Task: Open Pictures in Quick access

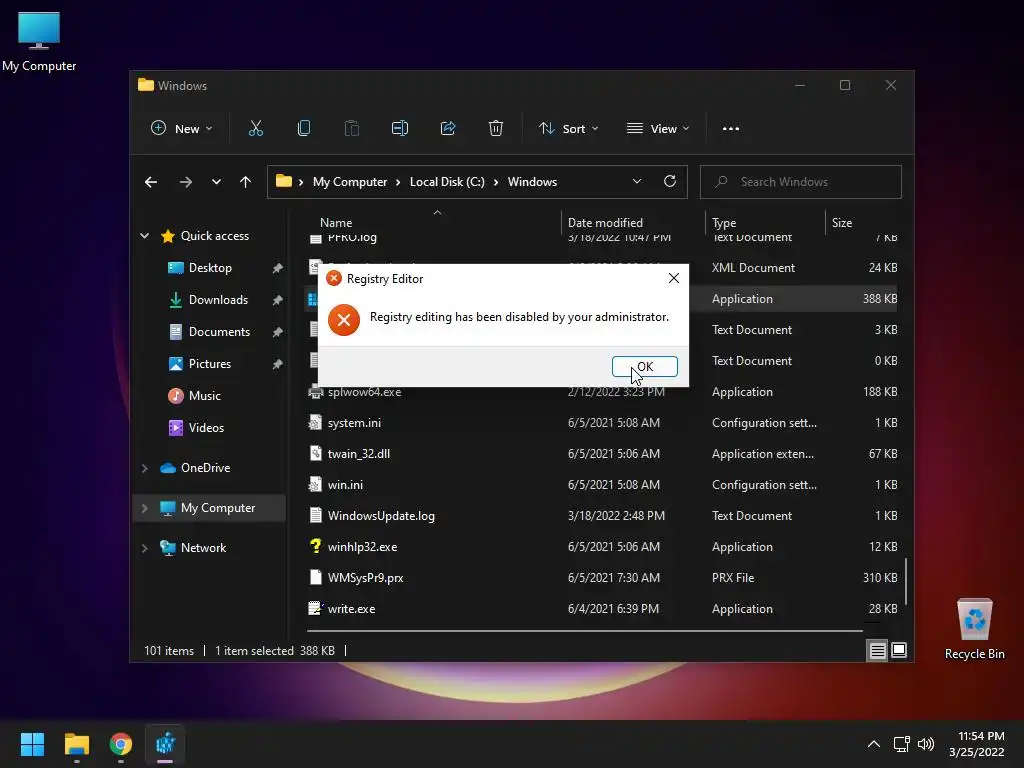Action: click(210, 364)
